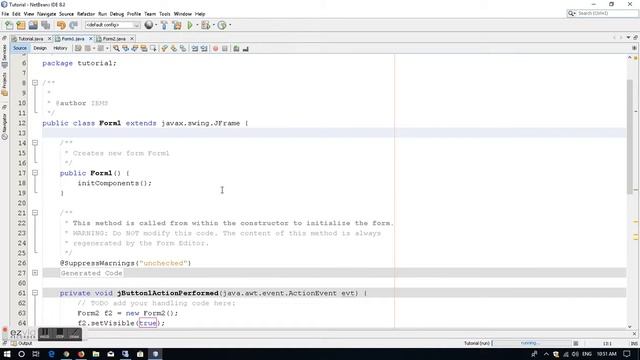Screen dimensions: 640x360
Task: Open the Output panel
Action: tap(22, 343)
